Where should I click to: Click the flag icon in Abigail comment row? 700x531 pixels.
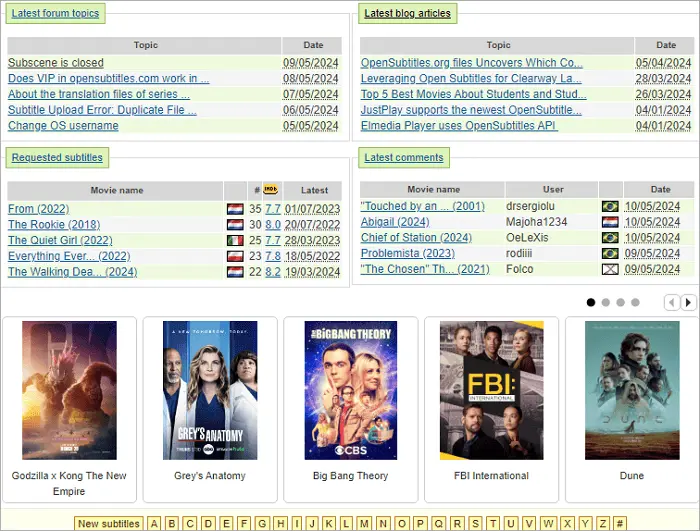(x=610, y=222)
